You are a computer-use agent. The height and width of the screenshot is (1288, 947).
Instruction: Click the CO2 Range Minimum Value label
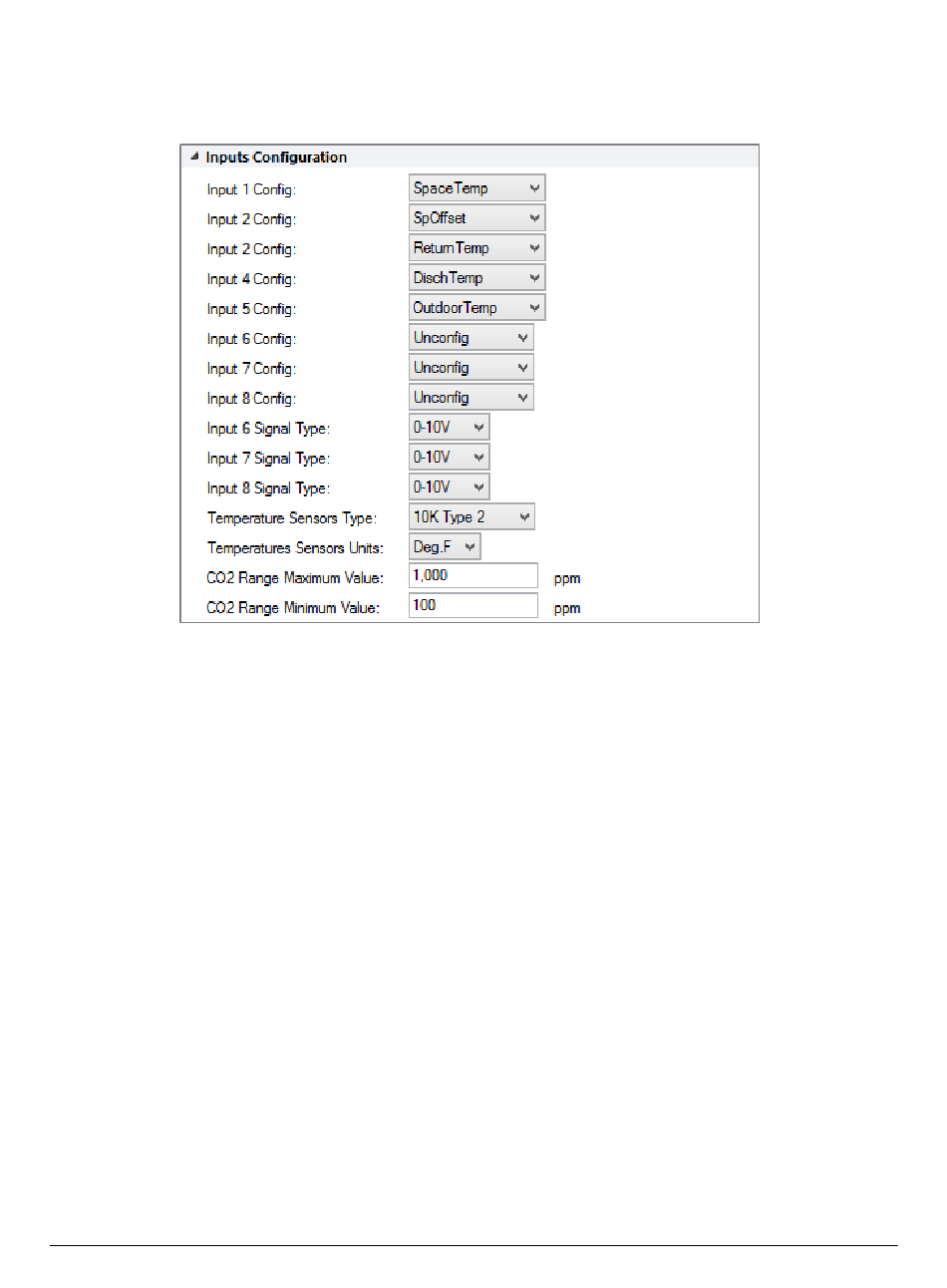coord(293,608)
